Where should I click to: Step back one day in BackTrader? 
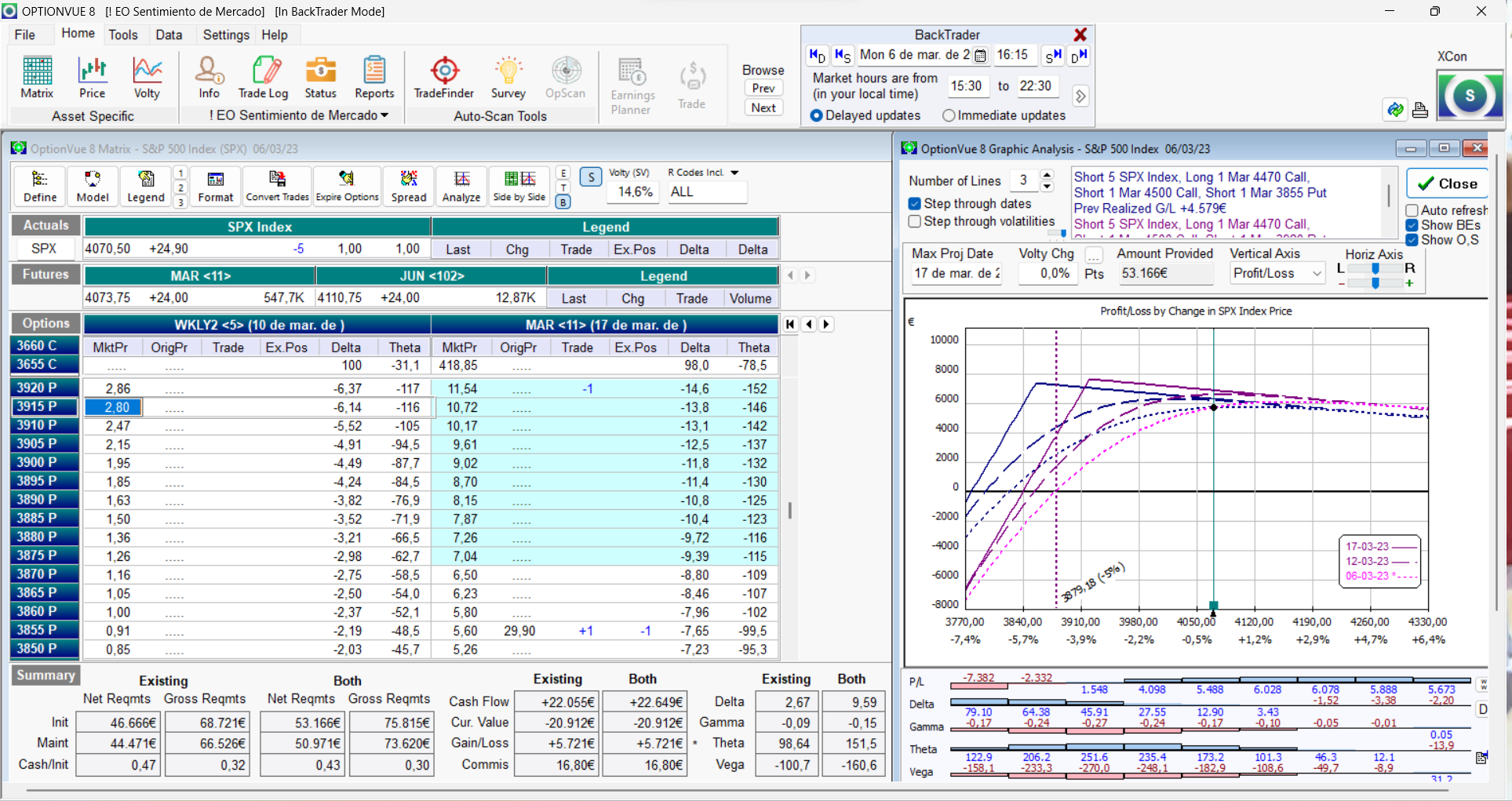pyautogui.click(x=817, y=56)
